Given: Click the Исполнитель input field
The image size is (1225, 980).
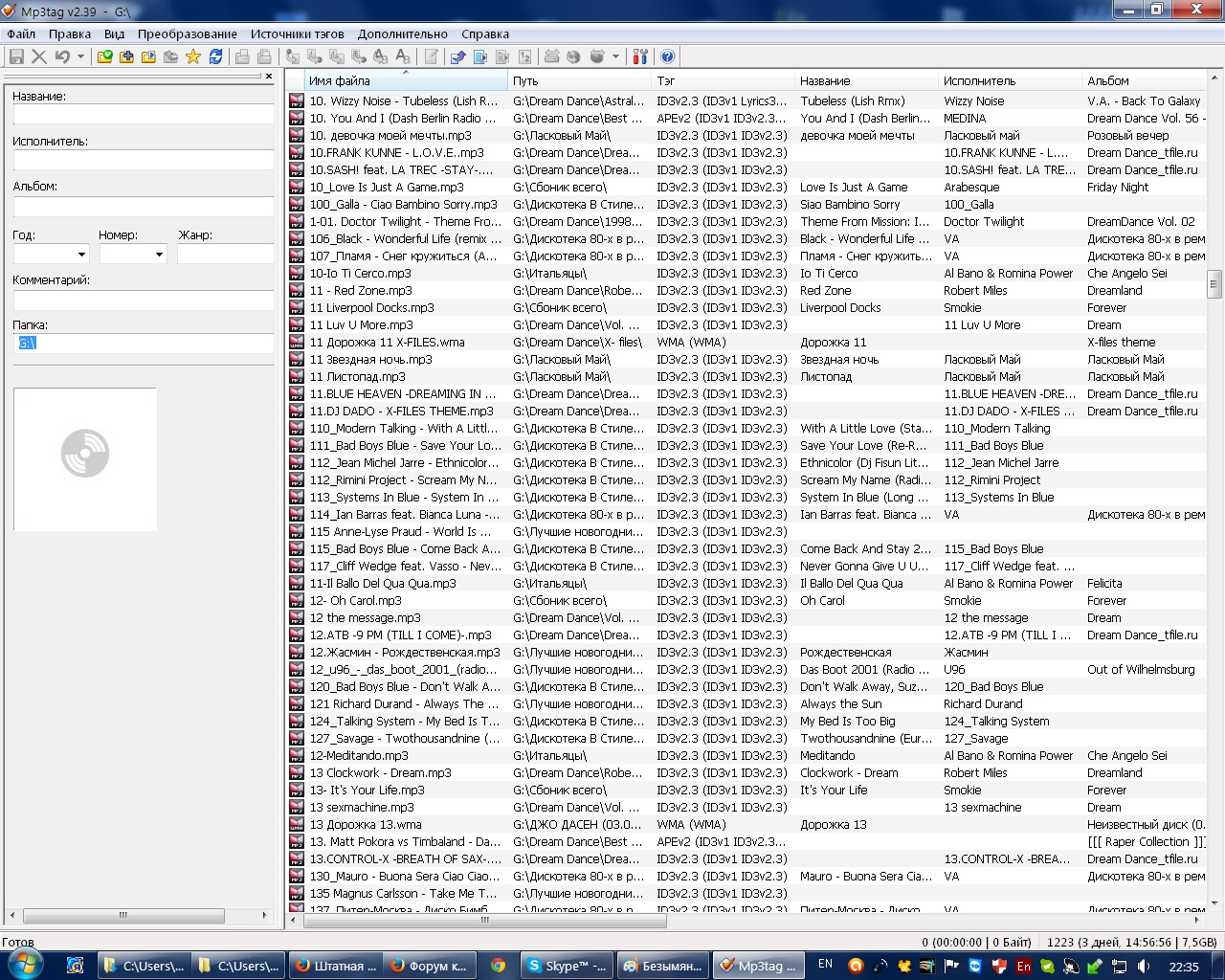Looking at the screenshot, I should (144, 160).
